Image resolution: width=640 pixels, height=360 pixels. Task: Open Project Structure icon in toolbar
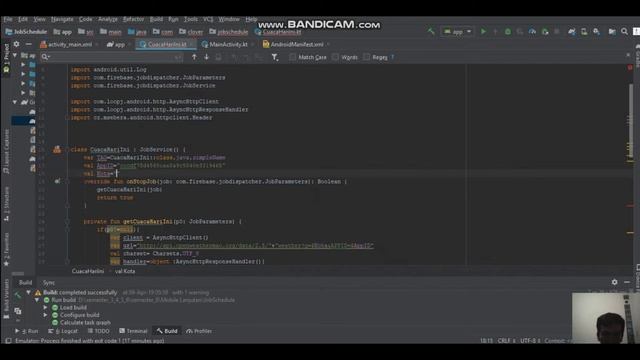coord(612,31)
